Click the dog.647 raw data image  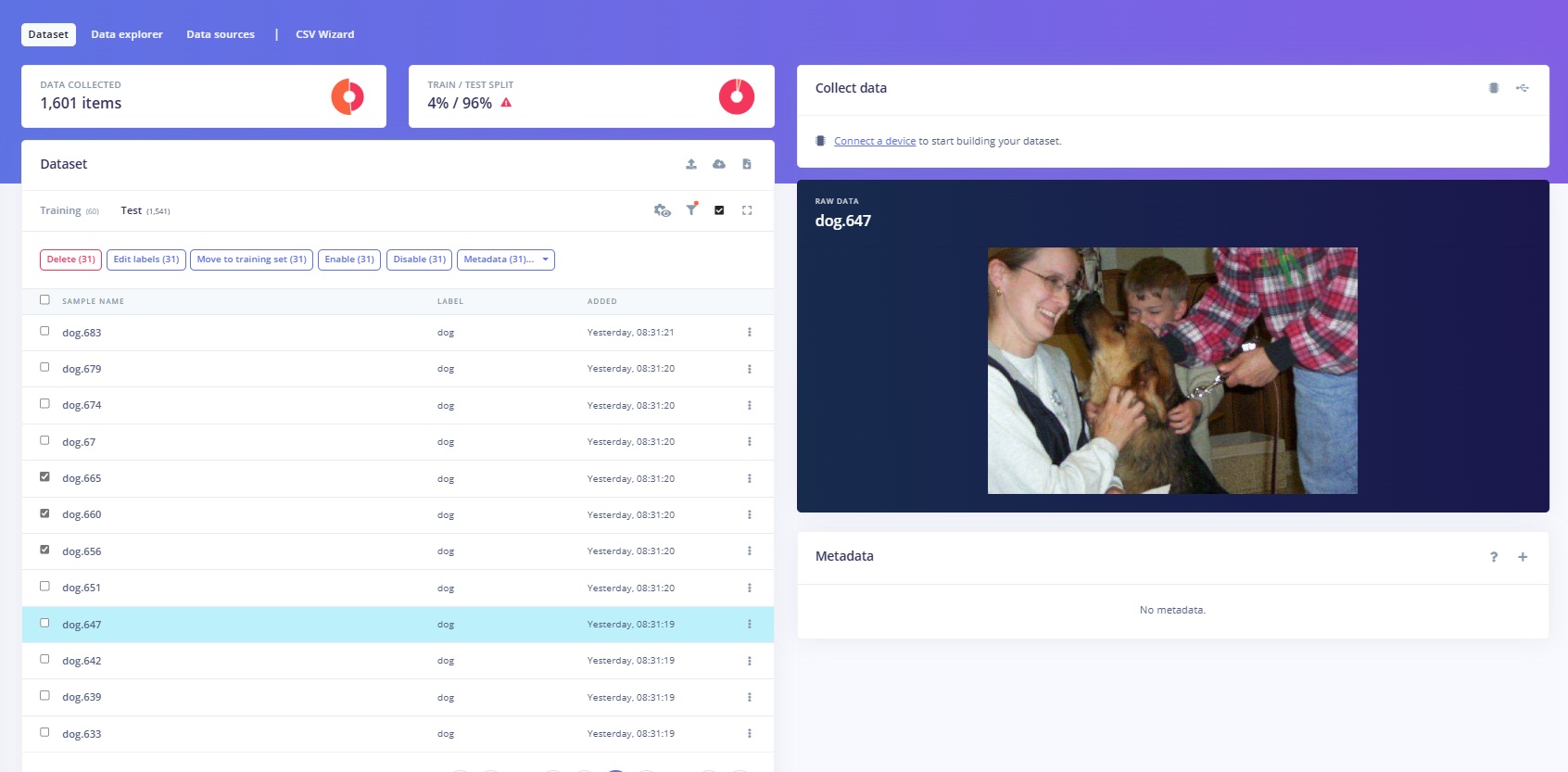click(1171, 370)
